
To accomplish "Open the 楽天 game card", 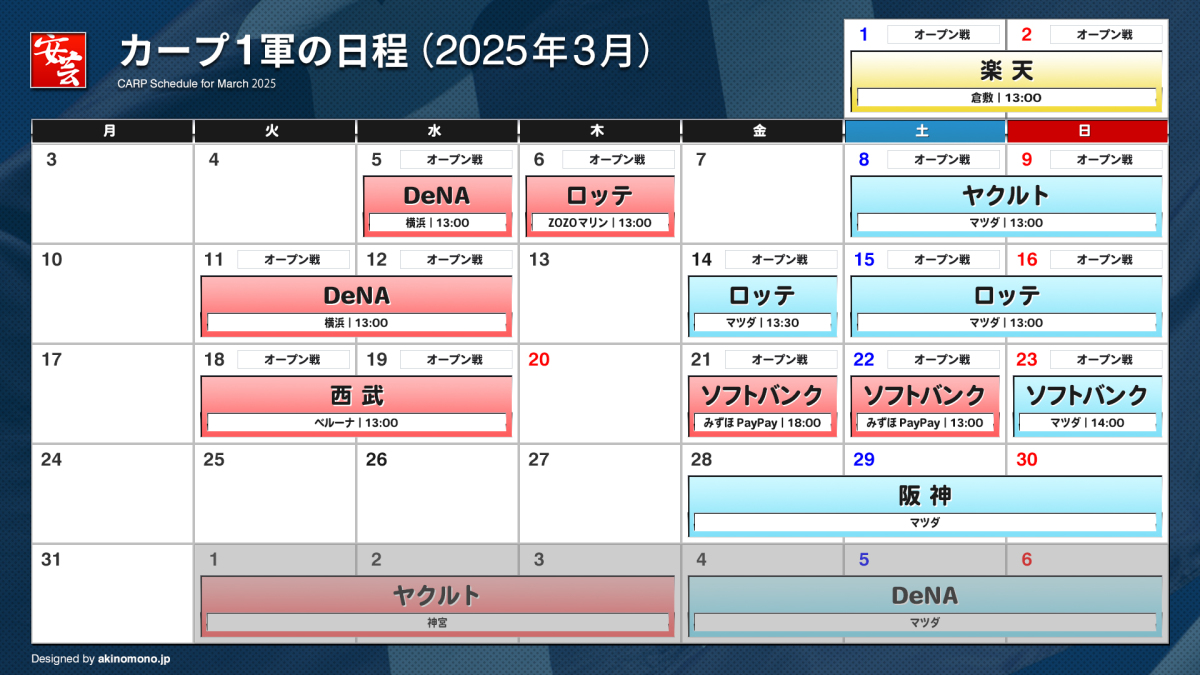I will 1006,80.
